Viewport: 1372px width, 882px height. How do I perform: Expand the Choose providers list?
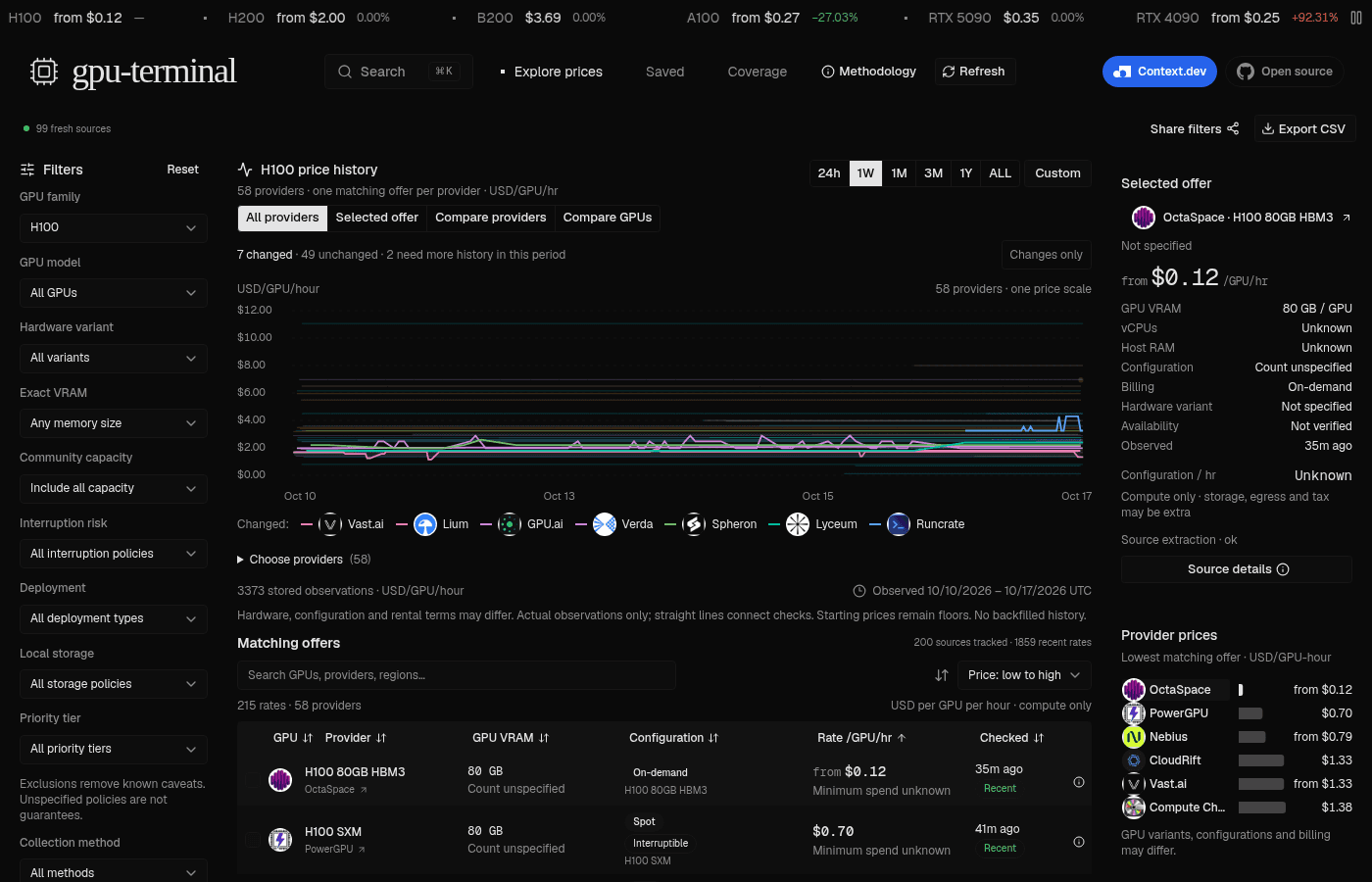pyautogui.click(x=304, y=560)
